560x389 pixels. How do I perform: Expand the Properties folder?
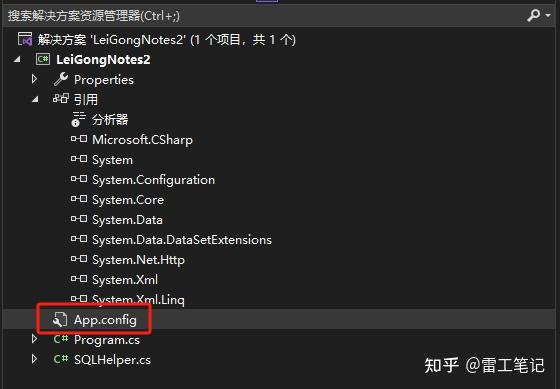point(34,79)
